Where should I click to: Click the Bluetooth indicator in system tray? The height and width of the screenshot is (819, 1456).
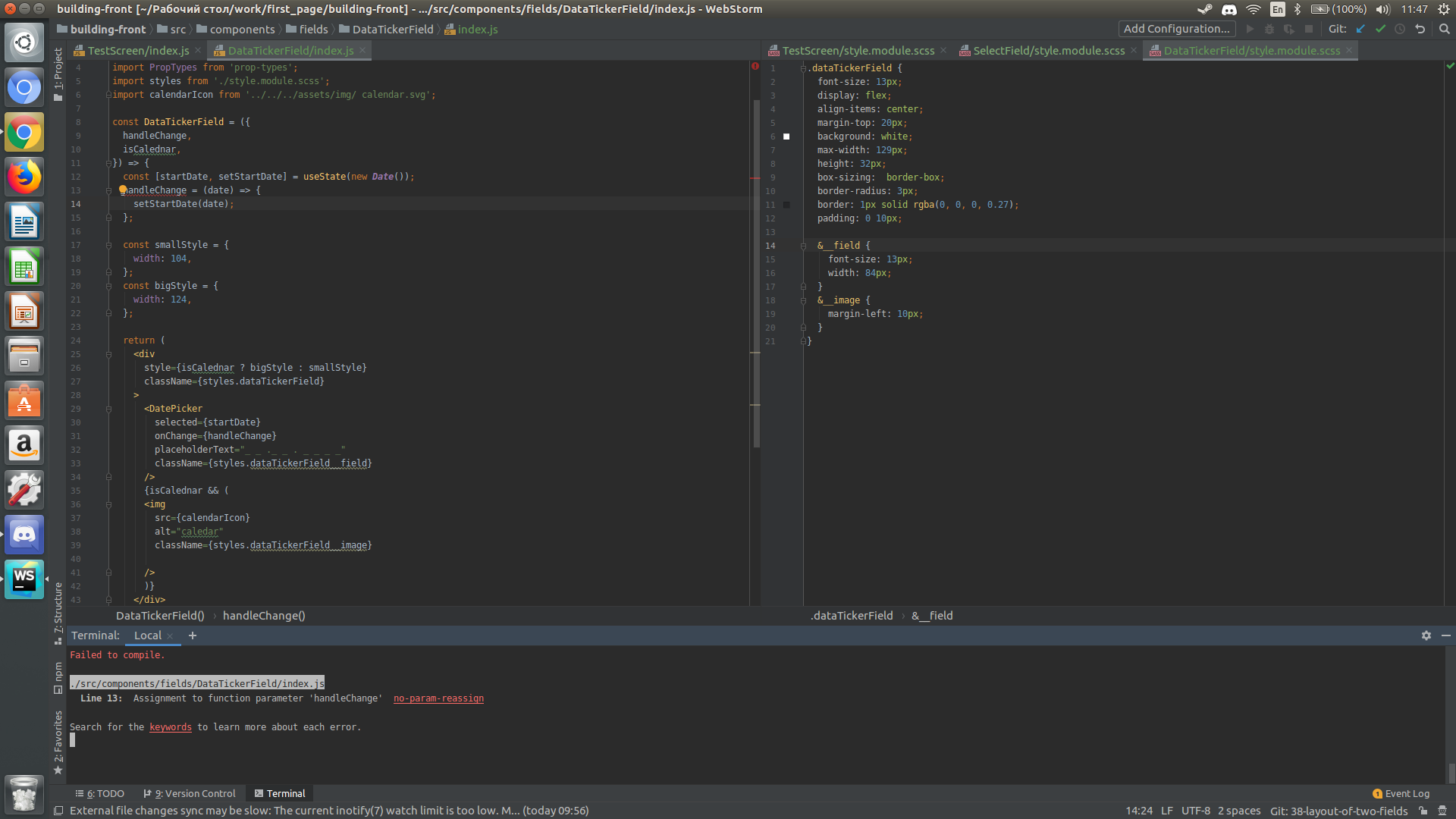click(1298, 9)
